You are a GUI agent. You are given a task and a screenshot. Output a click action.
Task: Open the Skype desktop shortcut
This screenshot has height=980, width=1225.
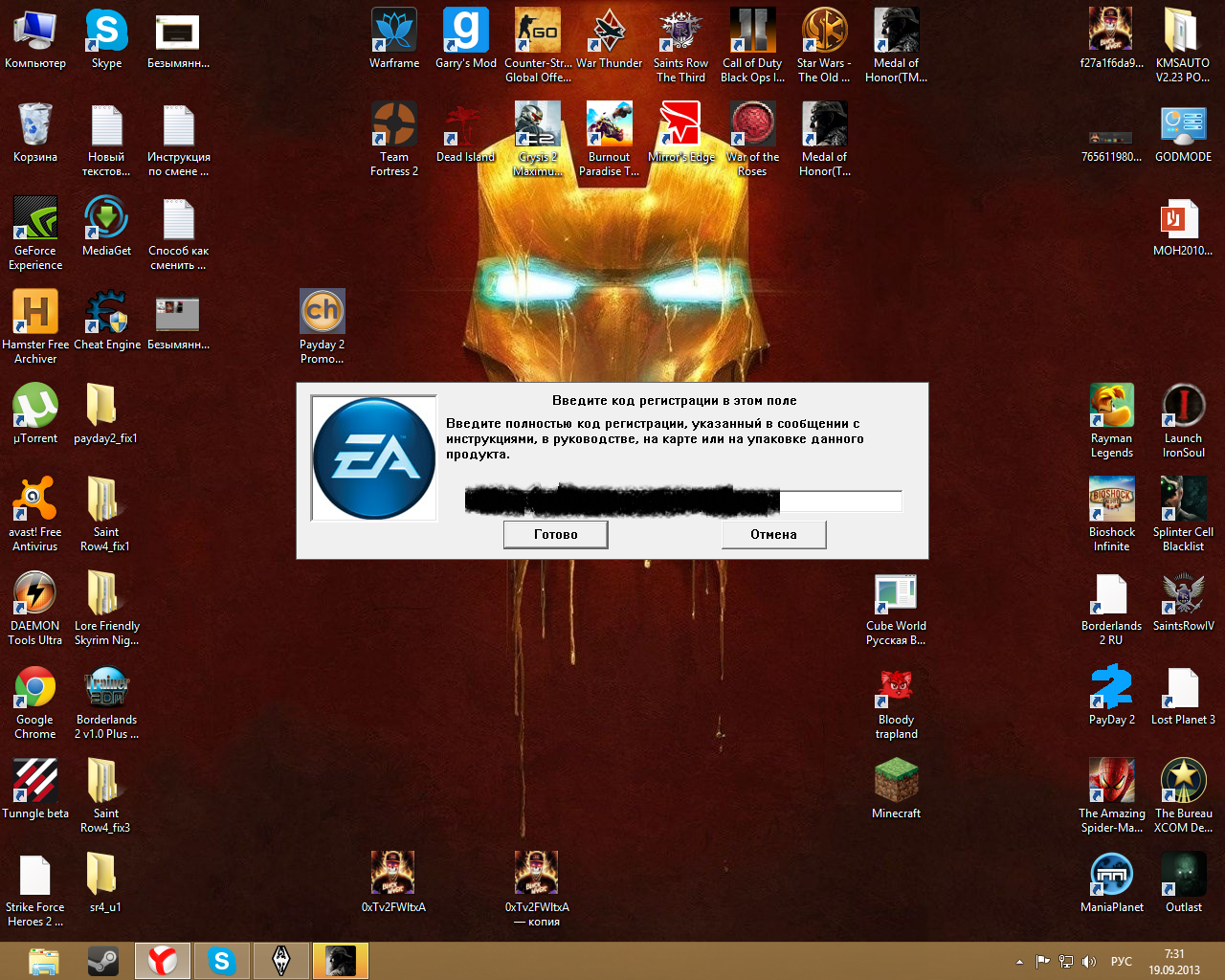click(106, 39)
